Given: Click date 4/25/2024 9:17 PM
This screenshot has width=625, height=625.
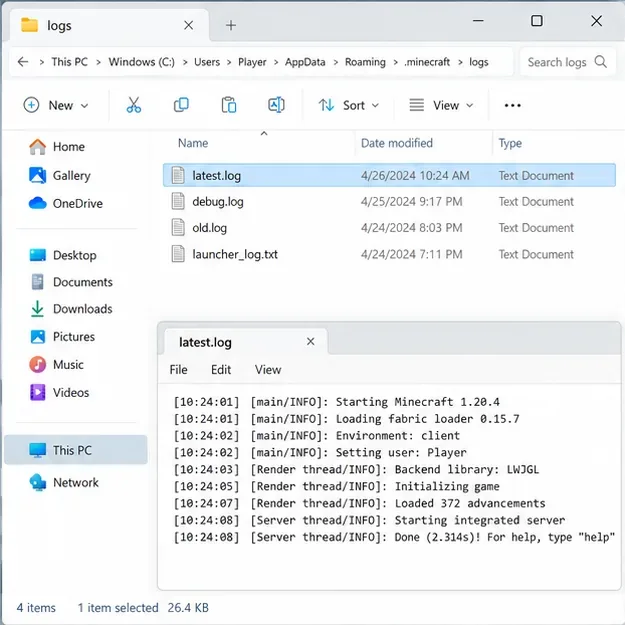Looking at the screenshot, I should pyautogui.click(x=411, y=202).
